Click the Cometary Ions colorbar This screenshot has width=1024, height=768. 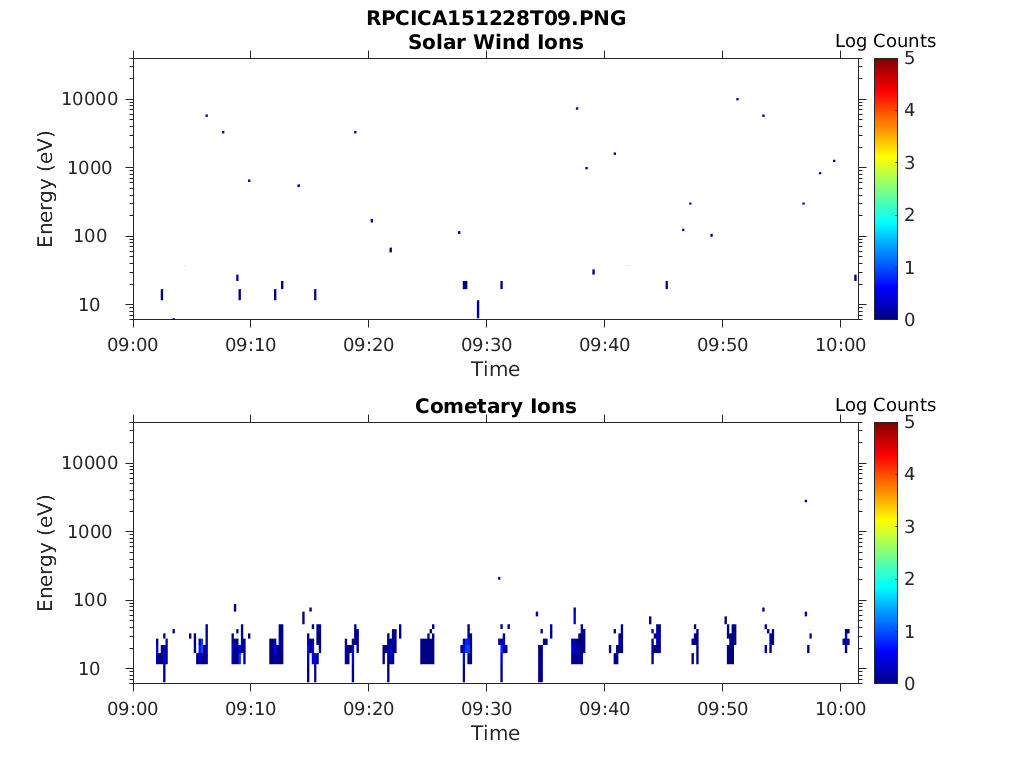pos(886,552)
